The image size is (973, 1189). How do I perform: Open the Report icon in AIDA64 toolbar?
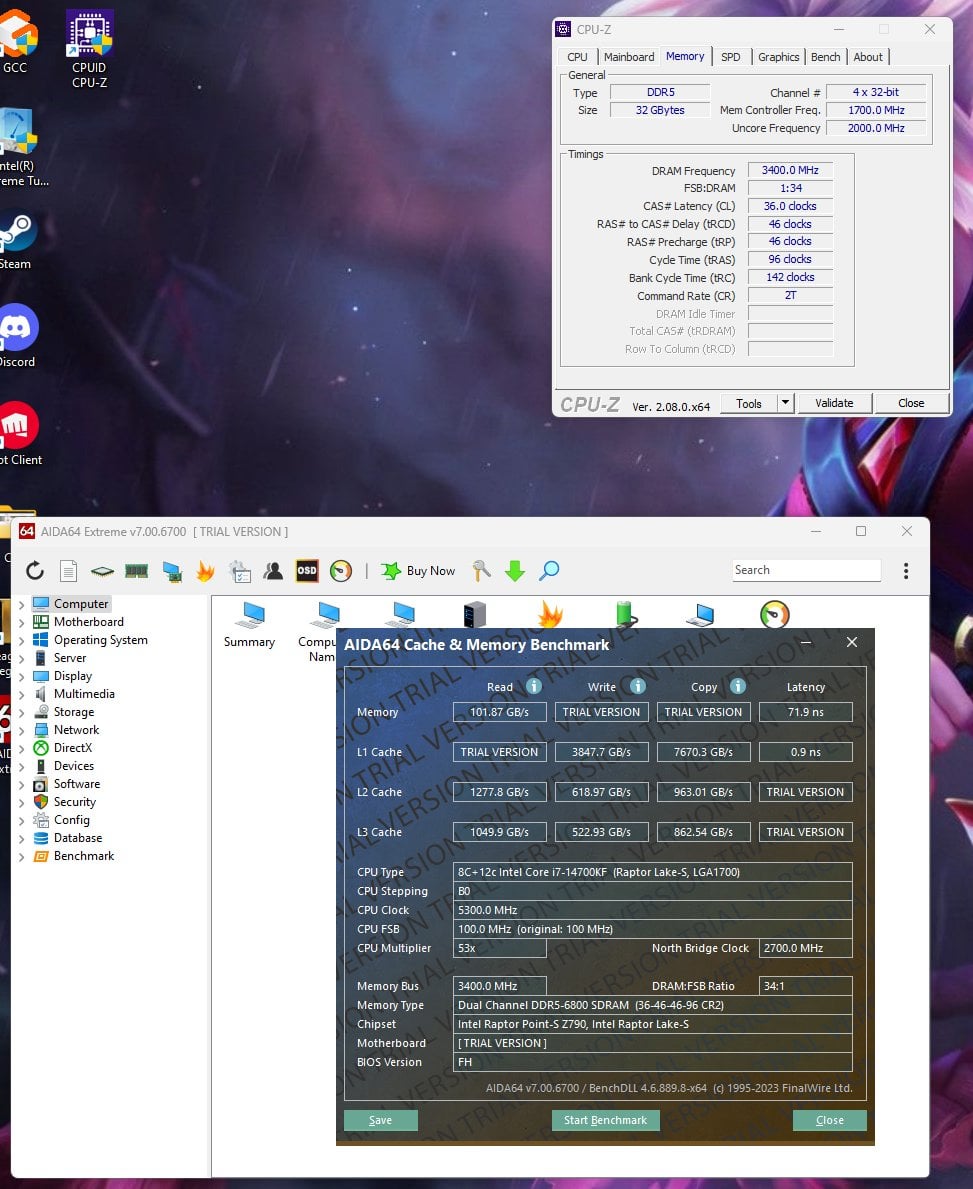(68, 571)
